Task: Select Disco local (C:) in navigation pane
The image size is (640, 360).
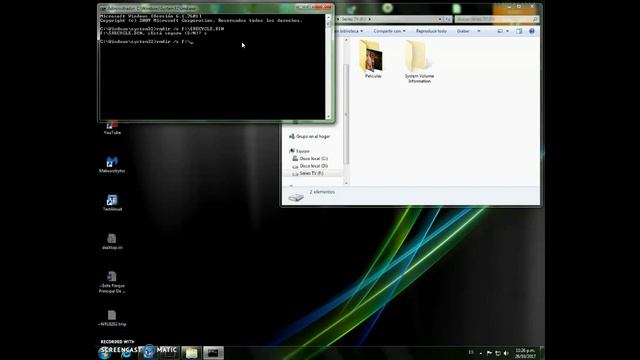Action: (310, 158)
